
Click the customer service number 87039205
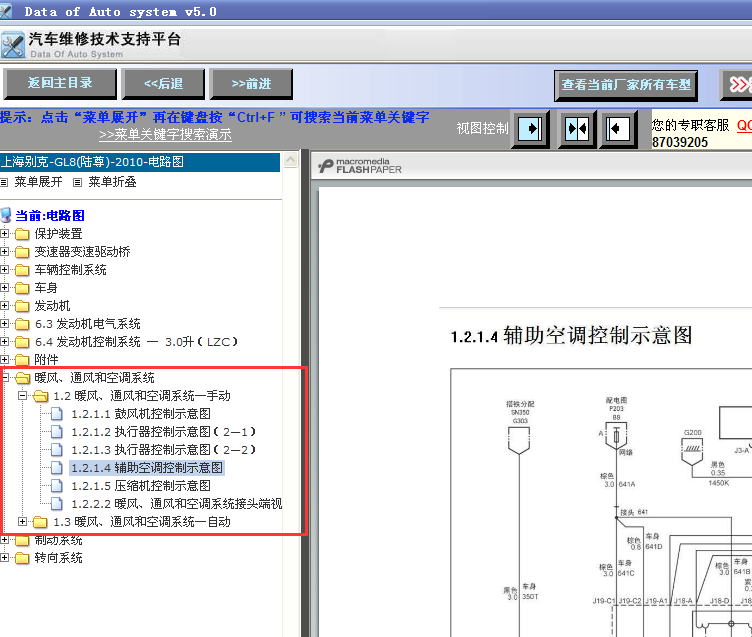click(x=680, y=142)
